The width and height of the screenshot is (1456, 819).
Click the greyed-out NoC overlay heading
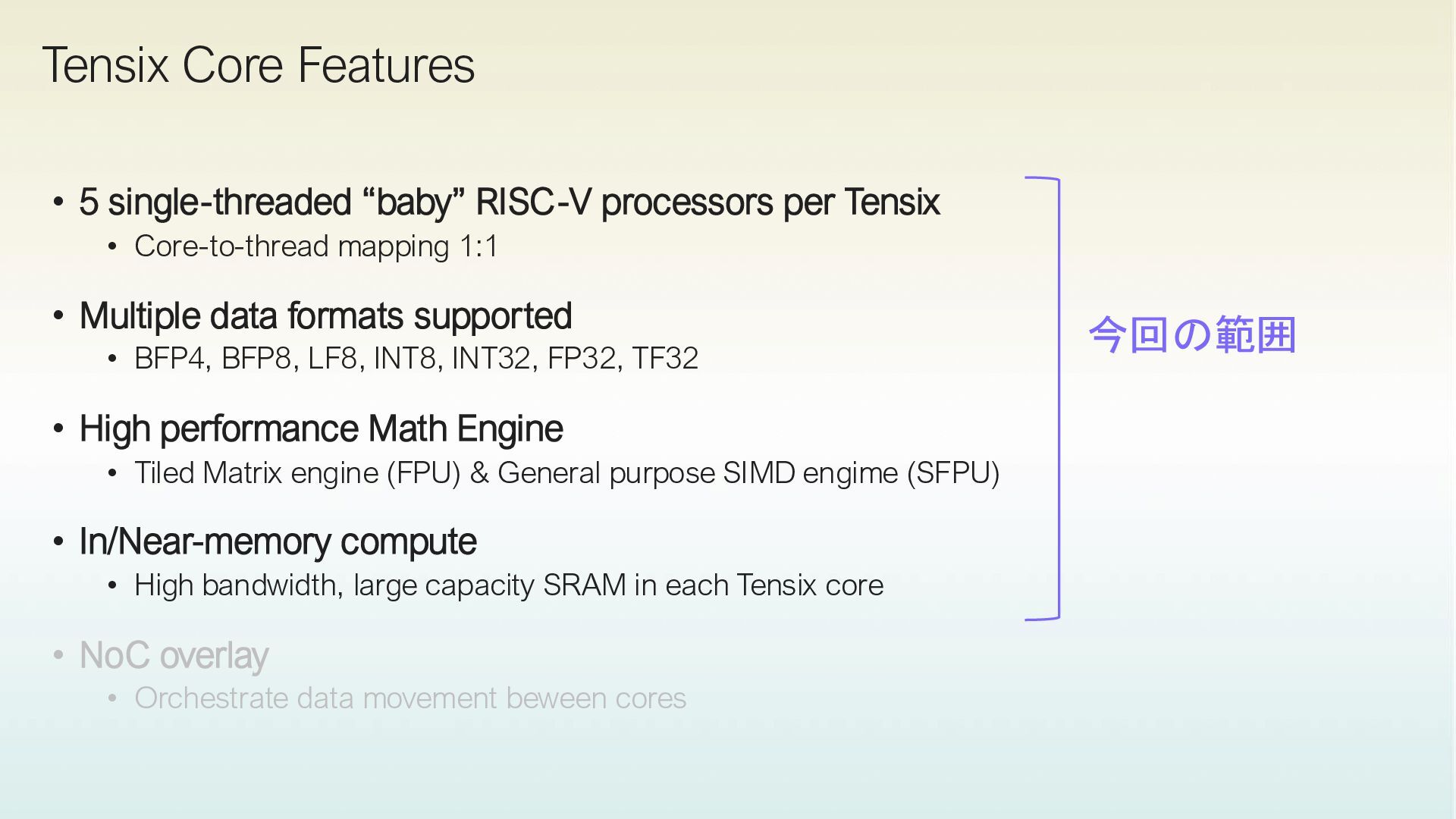(x=174, y=656)
